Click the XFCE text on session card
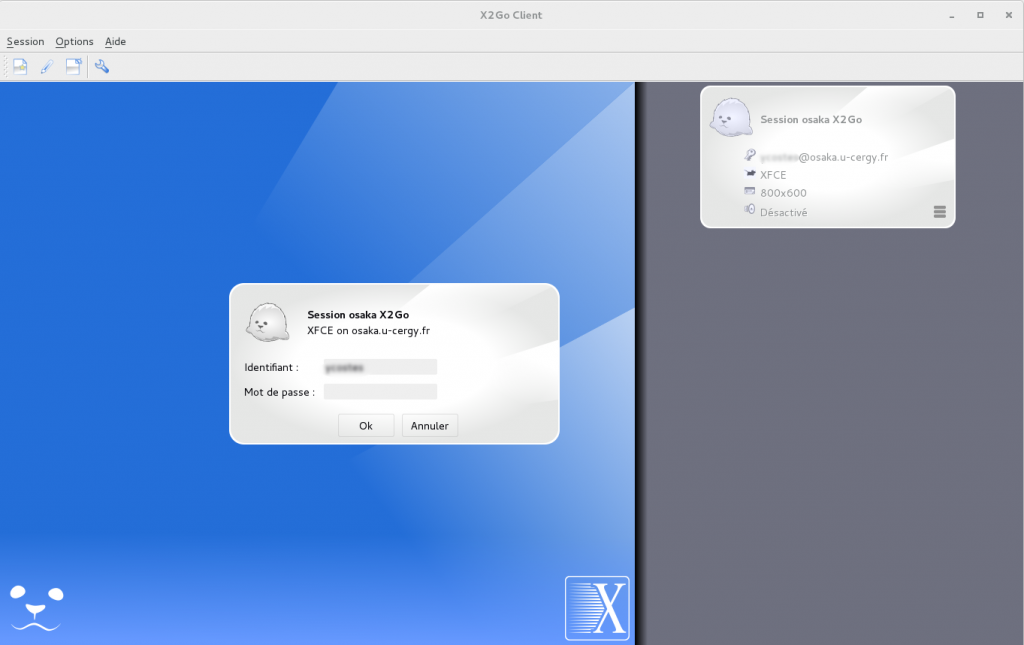This screenshot has width=1024, height=645. [773, 175]
